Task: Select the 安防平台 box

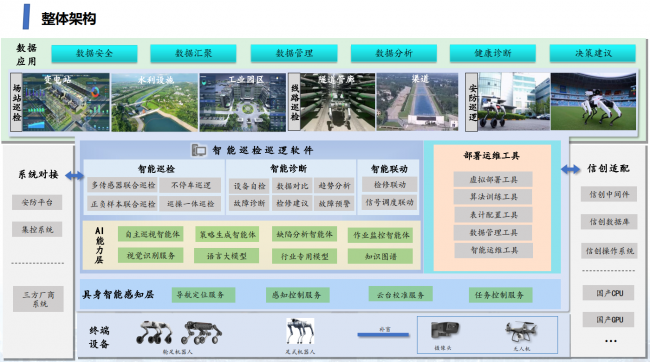Action: (37, 202)
